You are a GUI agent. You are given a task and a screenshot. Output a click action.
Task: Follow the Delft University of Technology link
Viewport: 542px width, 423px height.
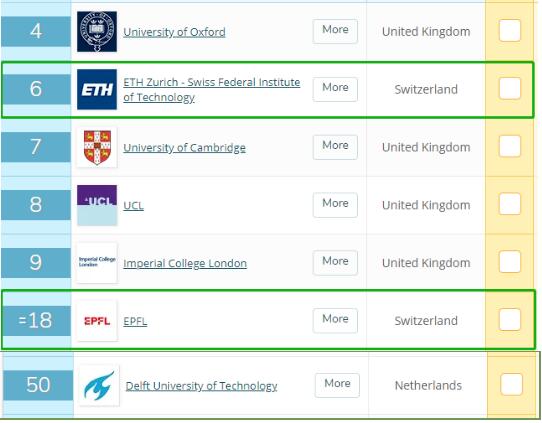202,386
